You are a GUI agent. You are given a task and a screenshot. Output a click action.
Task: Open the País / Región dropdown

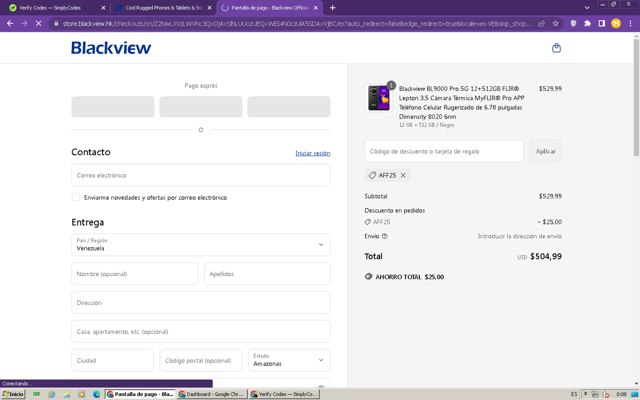[x=201, y=244]
